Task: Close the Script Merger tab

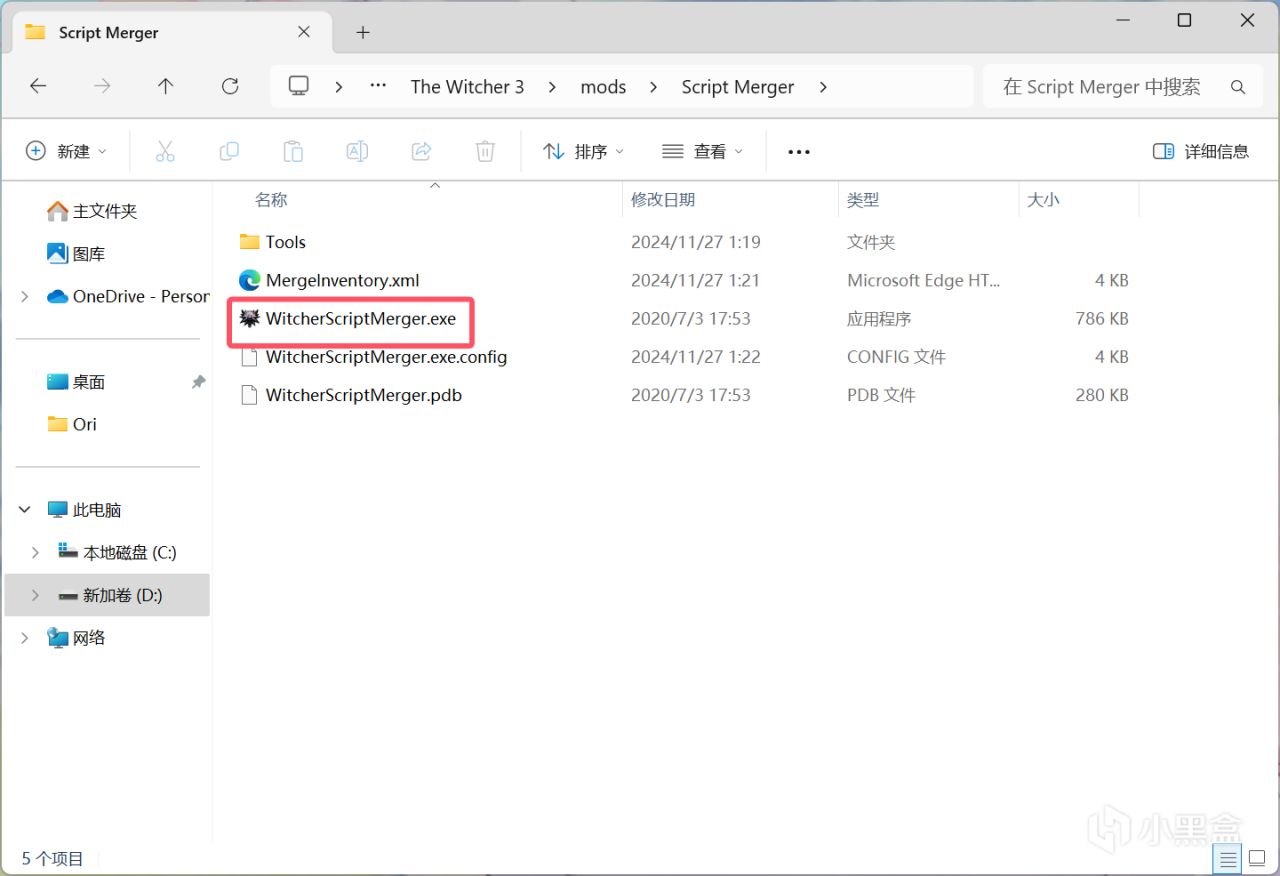Action: click(304, 32)
